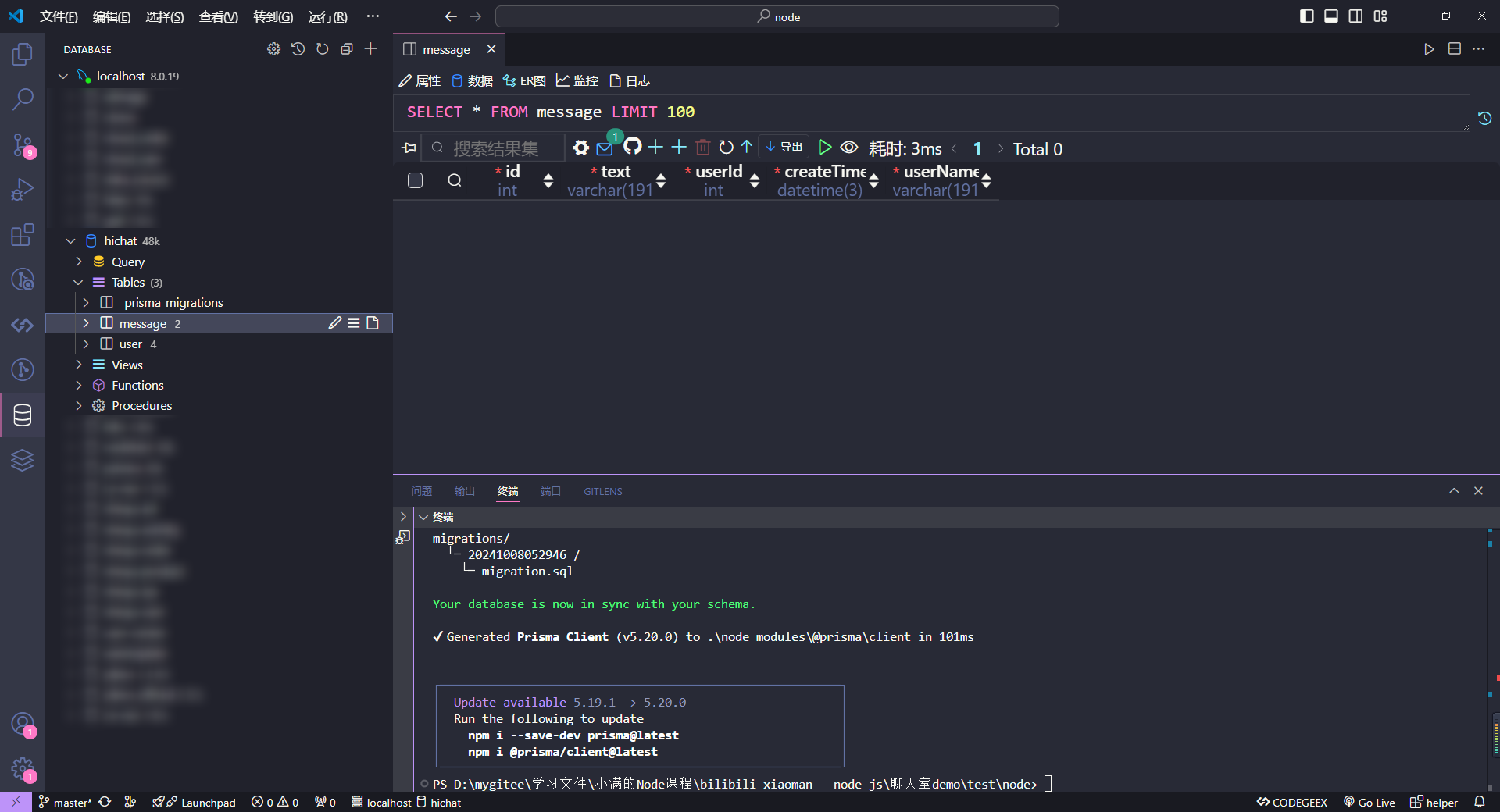Click the first plus insert row icon

[x=655, y=147]
